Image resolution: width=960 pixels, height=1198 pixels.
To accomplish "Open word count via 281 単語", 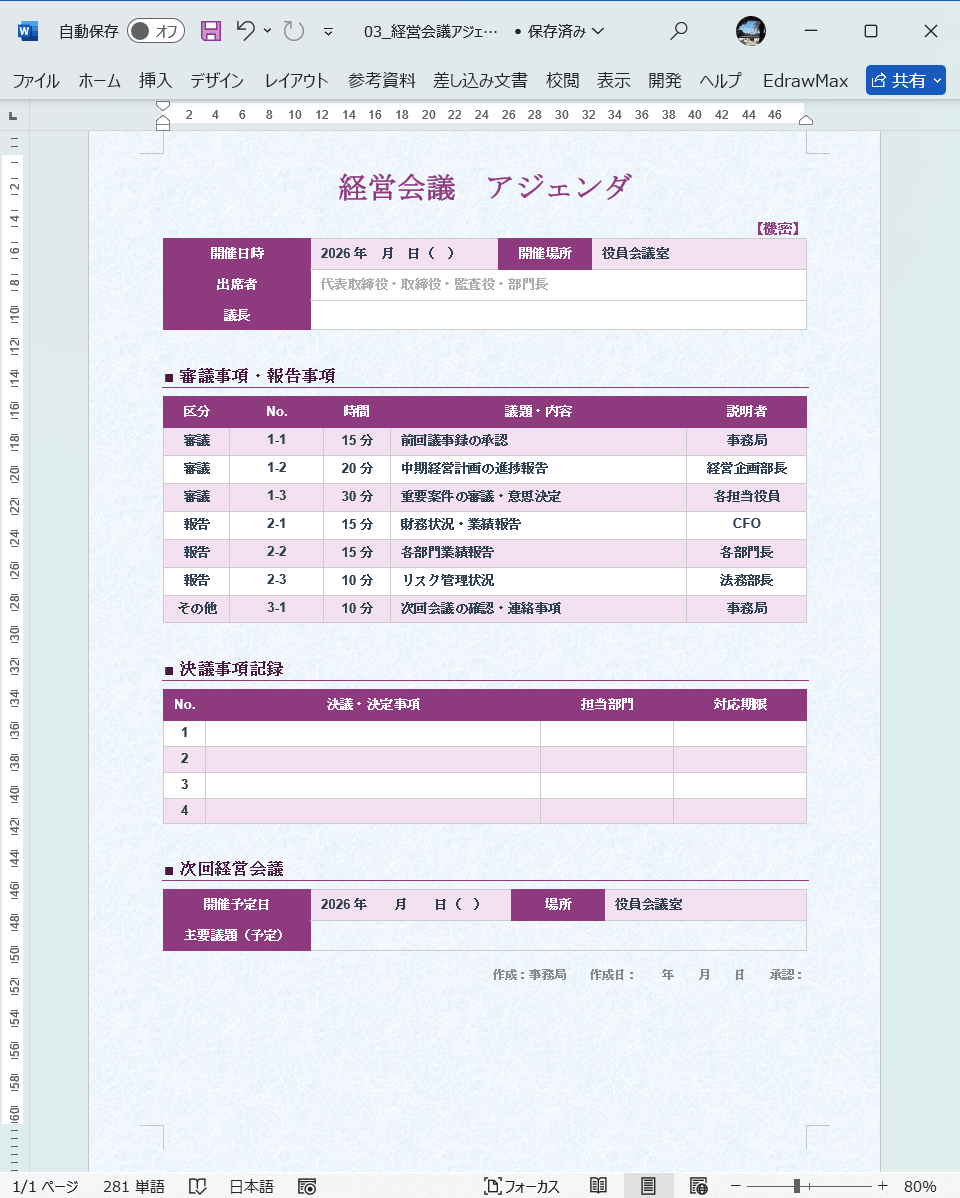I will [132, 1185].
